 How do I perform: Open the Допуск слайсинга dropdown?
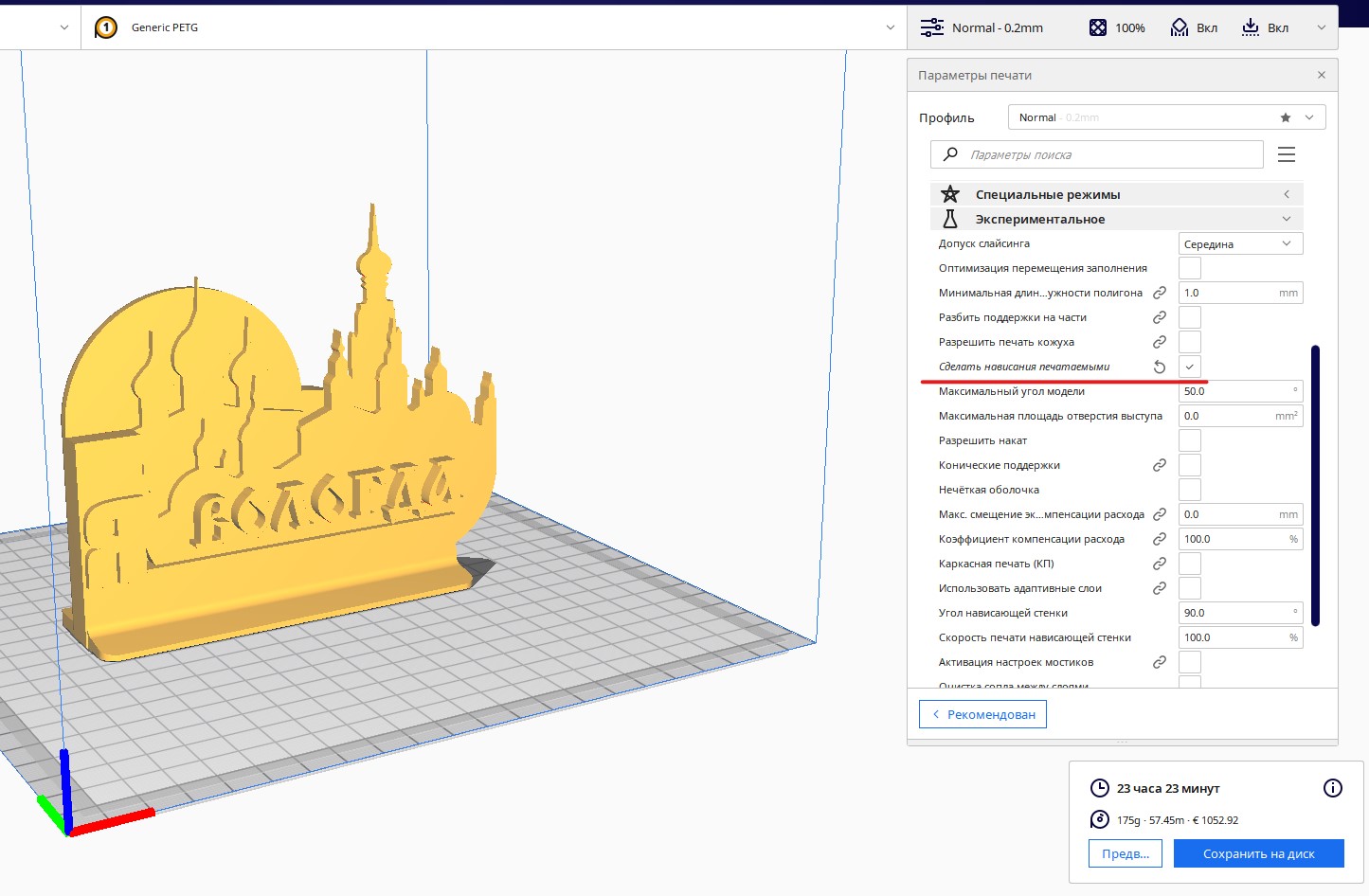coord(1239,243)
